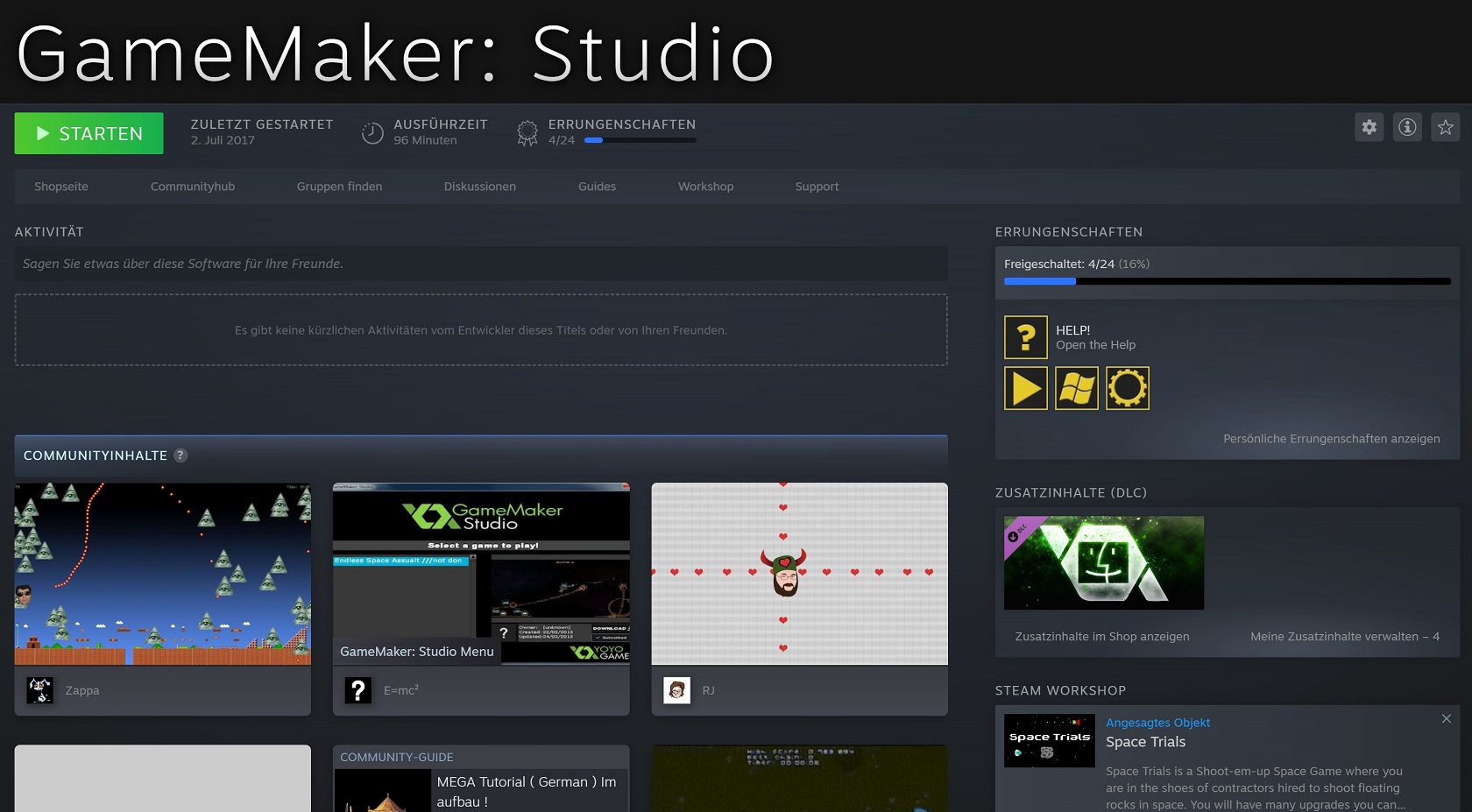Click the Angesagtes Objekt label

click(x=1157, y=723)
